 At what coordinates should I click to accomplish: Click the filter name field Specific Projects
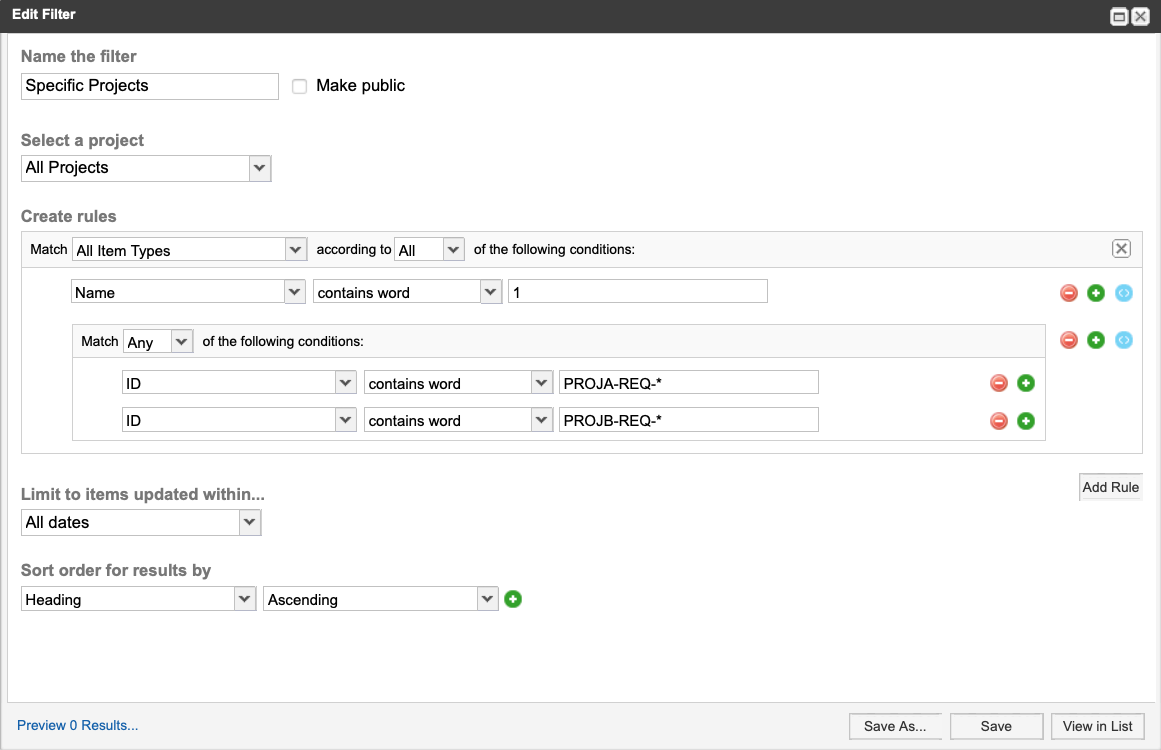point(150,86)
